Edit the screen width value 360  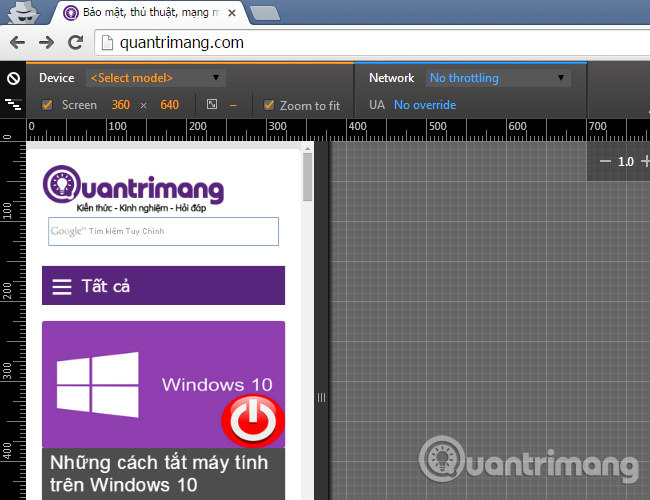tap(121, 105)
